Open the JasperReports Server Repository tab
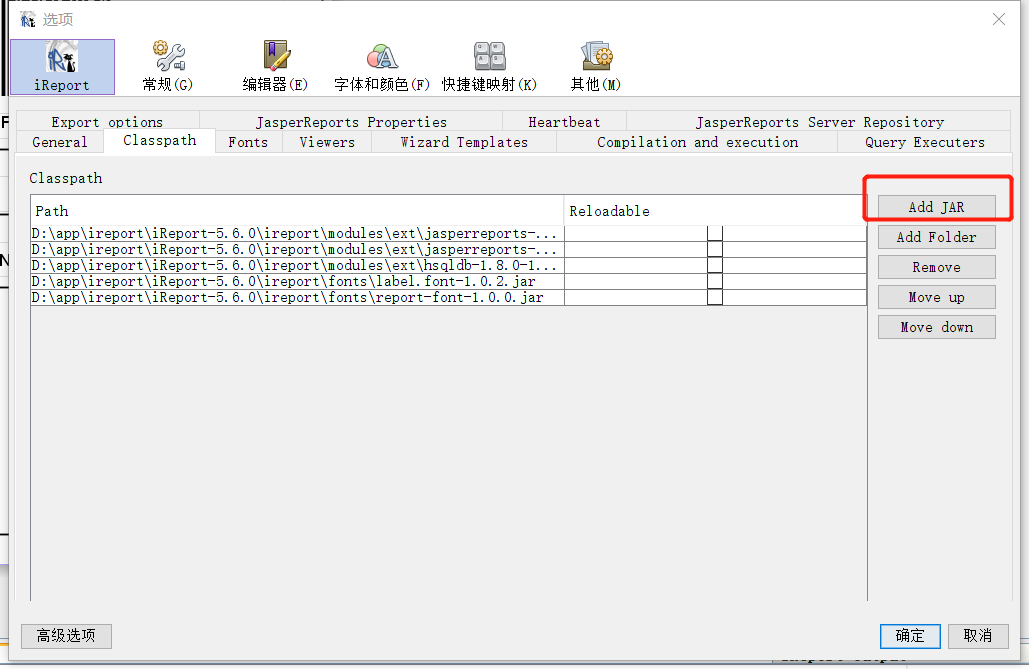 819,121
